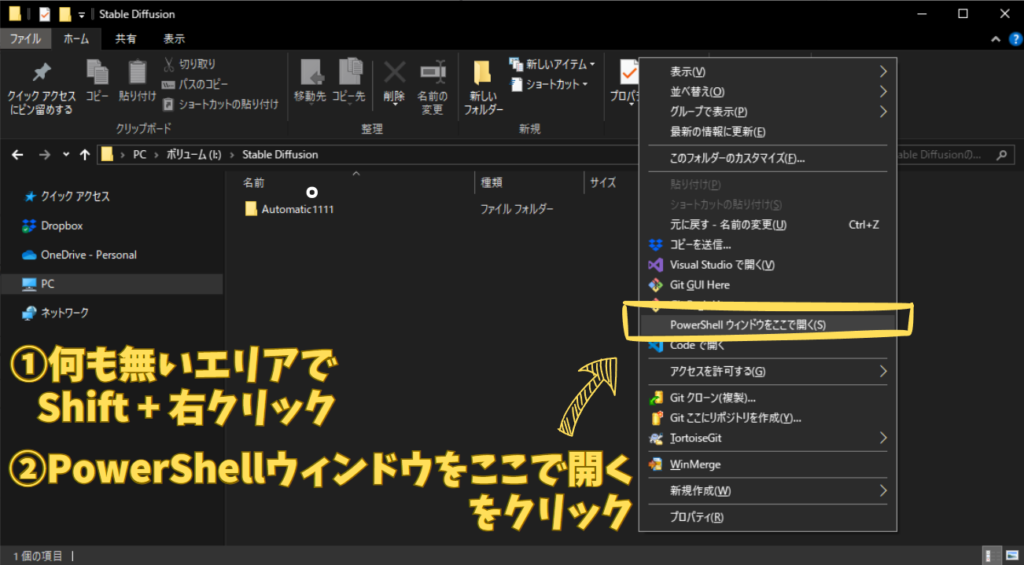Click the Visual Studio icon in context menu

pyautogui.click(x=655, y=265)
